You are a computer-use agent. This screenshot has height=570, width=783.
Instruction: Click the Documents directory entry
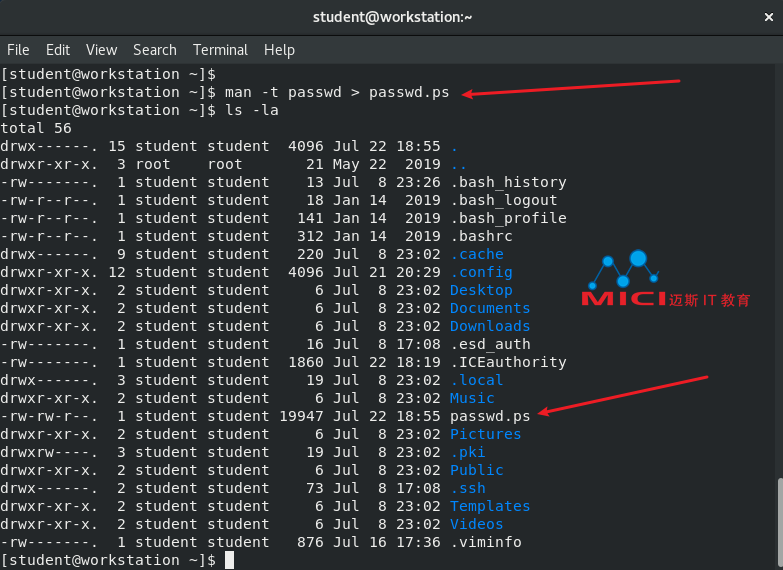[489, 308]
